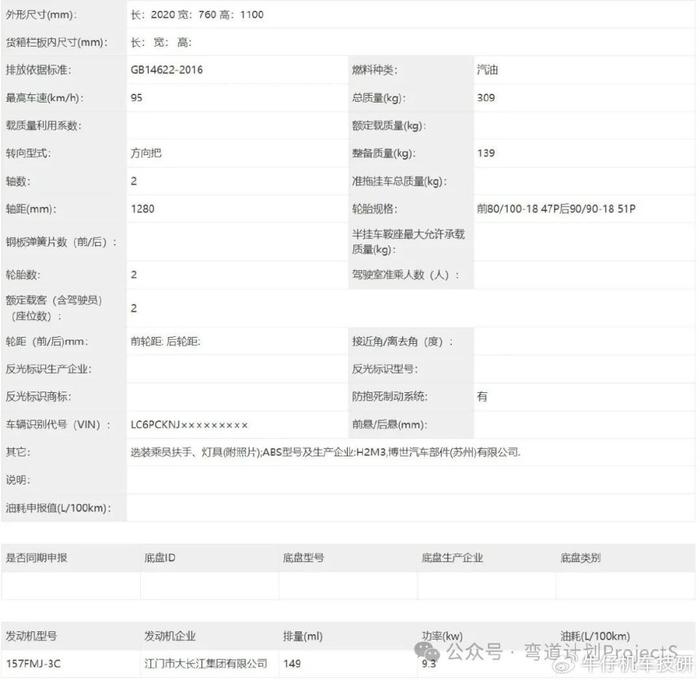Select the steering type value 方向把

[x=146, y=153]
